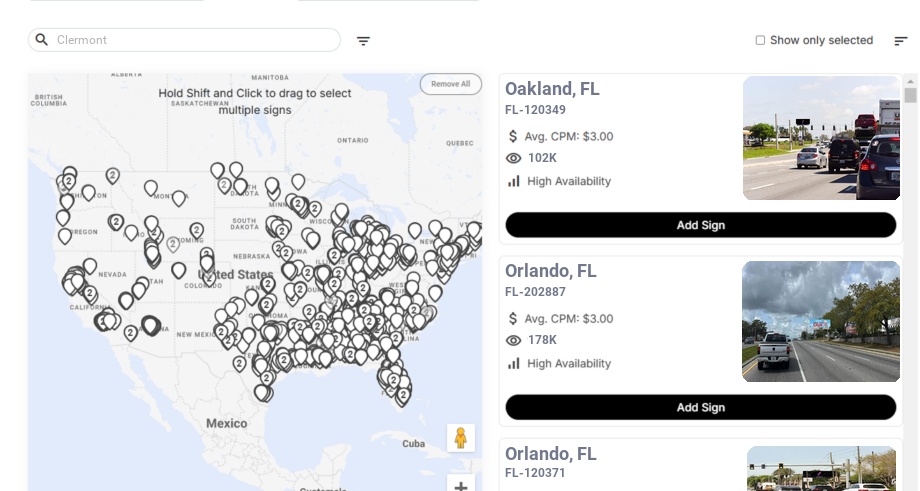
Task: Click Remove All on the map
Action: click(x=450, y=84)
